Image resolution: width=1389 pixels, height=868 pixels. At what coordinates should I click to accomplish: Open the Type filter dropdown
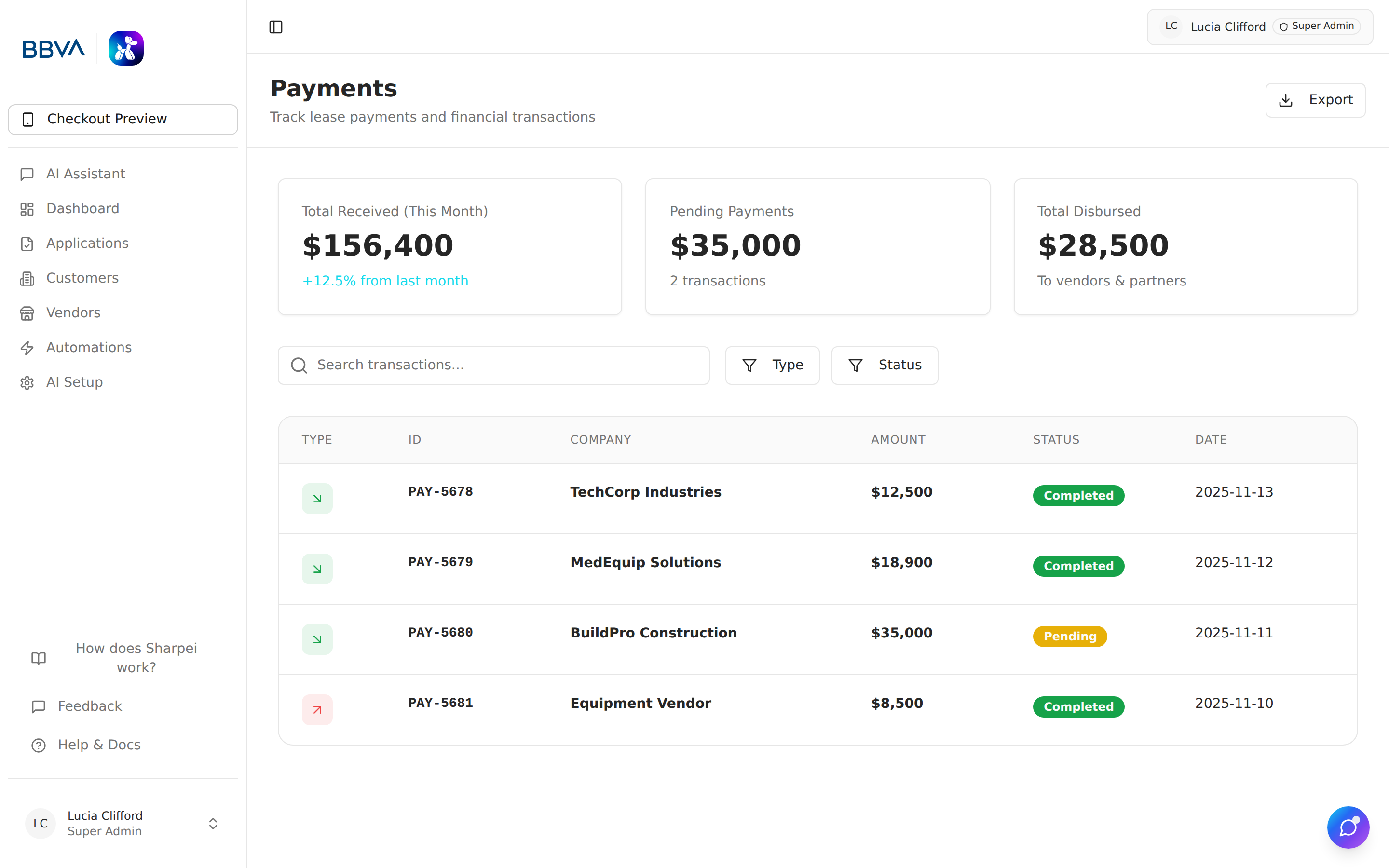click(772, 365)
